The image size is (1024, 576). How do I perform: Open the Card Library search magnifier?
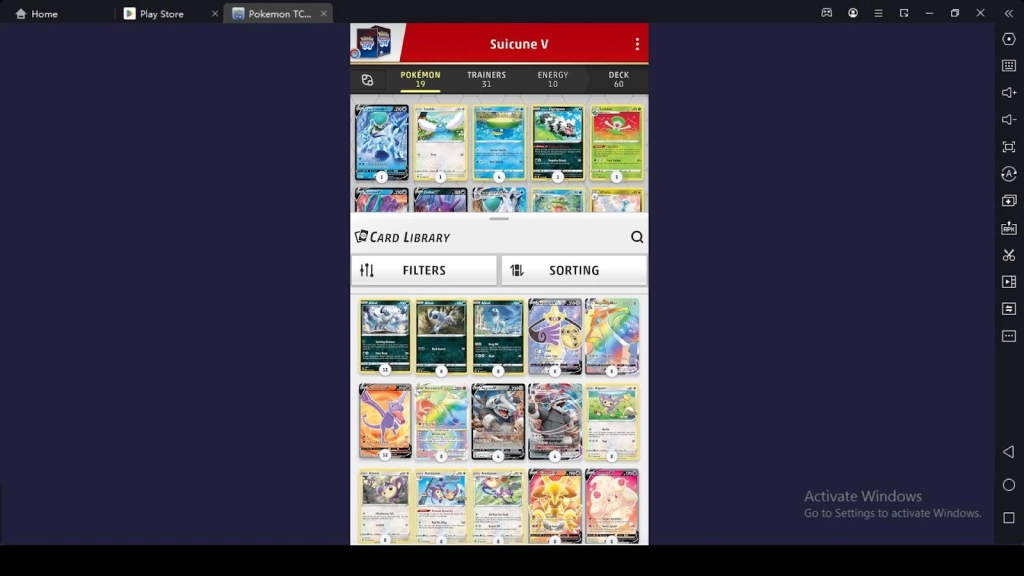tap(637, 237)
